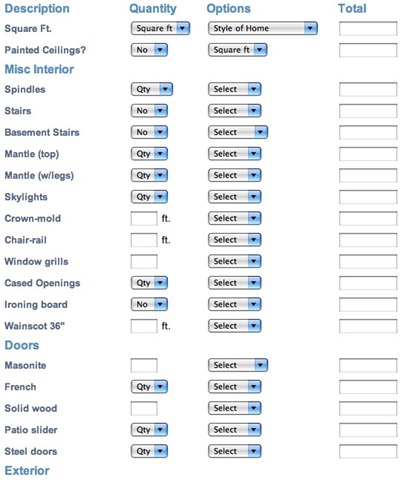The image size is (401, 480).
Task: Open the Wainscot 36" Select dropdown
Action: pyautogui.click(x=235, y=326)
